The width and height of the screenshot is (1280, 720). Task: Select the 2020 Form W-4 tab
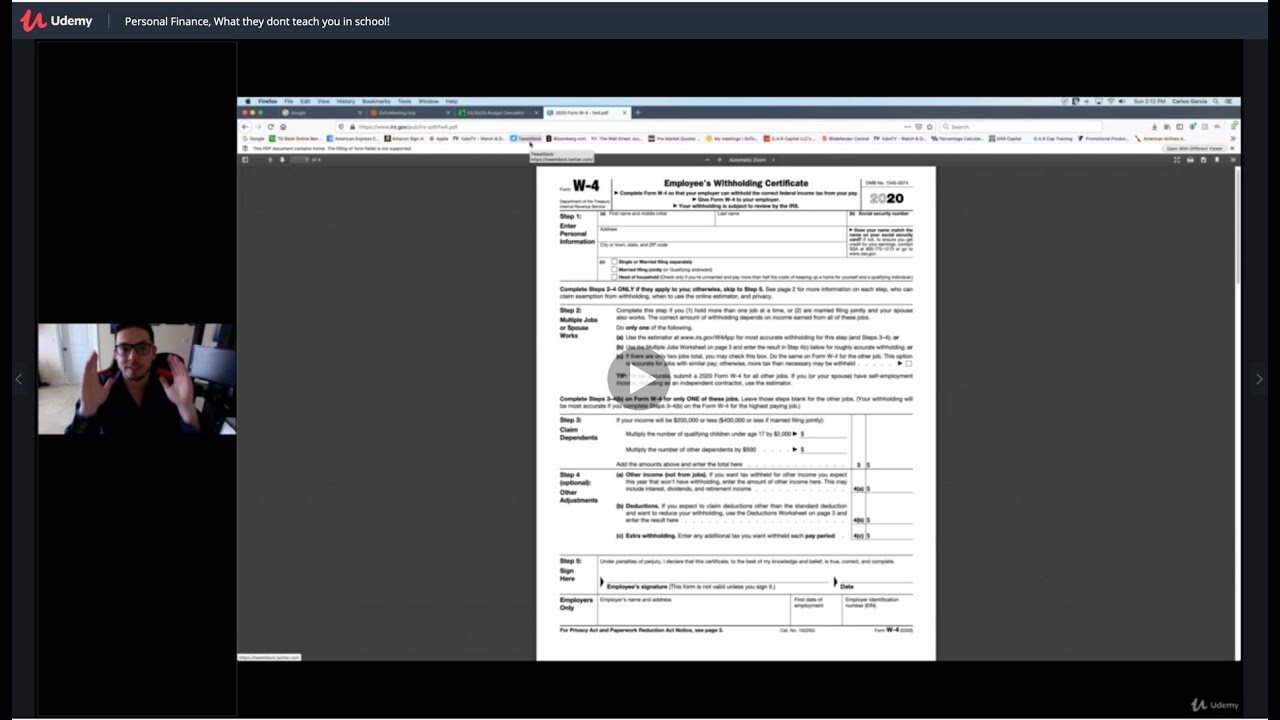(585, 113)
